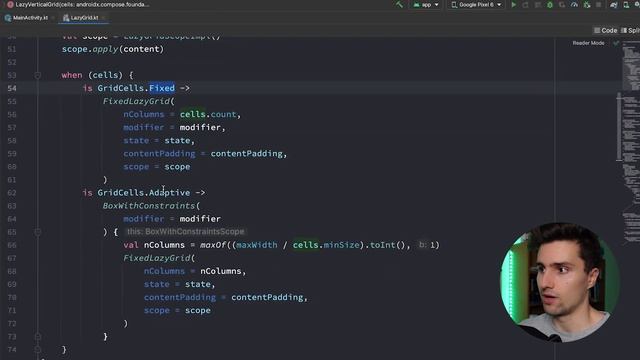
Task: Collapse the when block fold marker at line 53
Action: click(38, 75)
